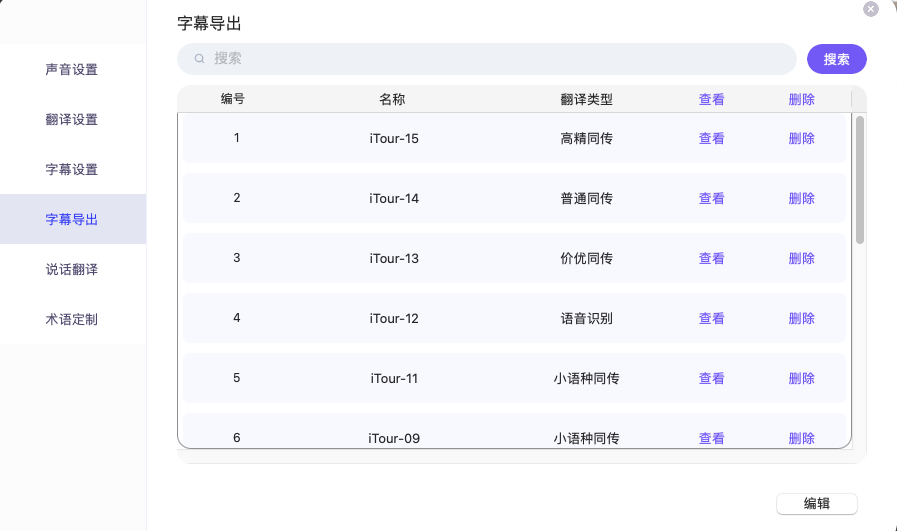Open the 声音设置 tab
This screenshot has height=531, width=897.
tap(72, 70)
